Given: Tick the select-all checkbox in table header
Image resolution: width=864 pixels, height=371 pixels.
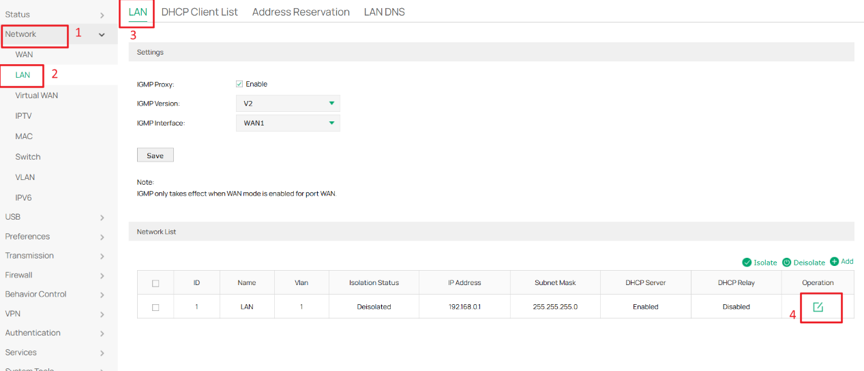Looking at the screenshot, I should point(155,283).
